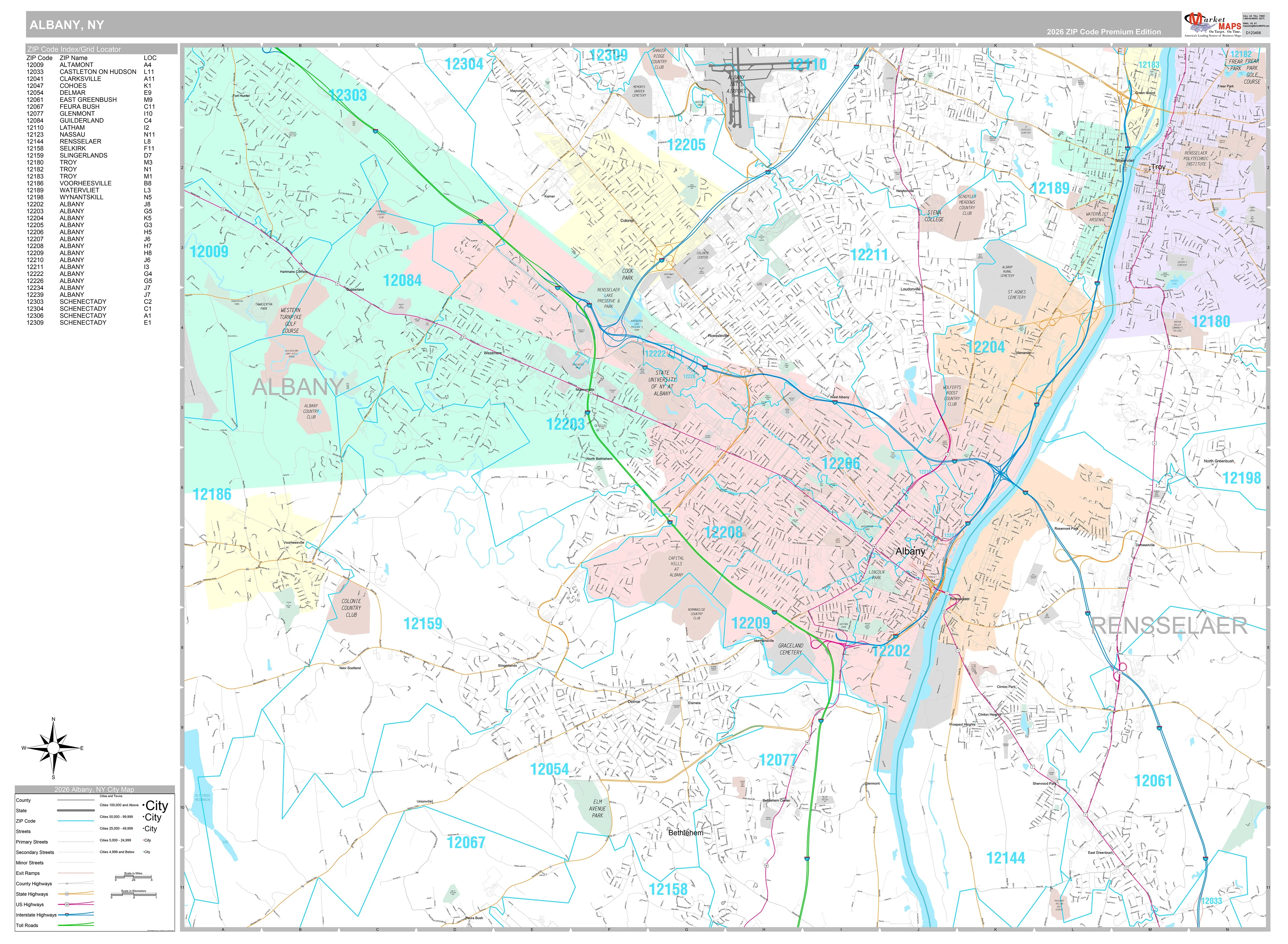
Task: Select the 'ALBANY, NY' map title
Action: click(67, 25)
